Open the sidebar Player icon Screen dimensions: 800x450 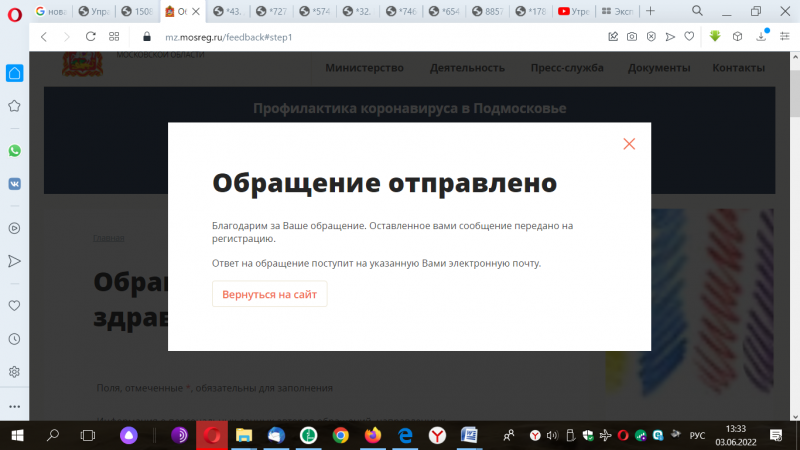pyautogui.click(x=15, y=227)
